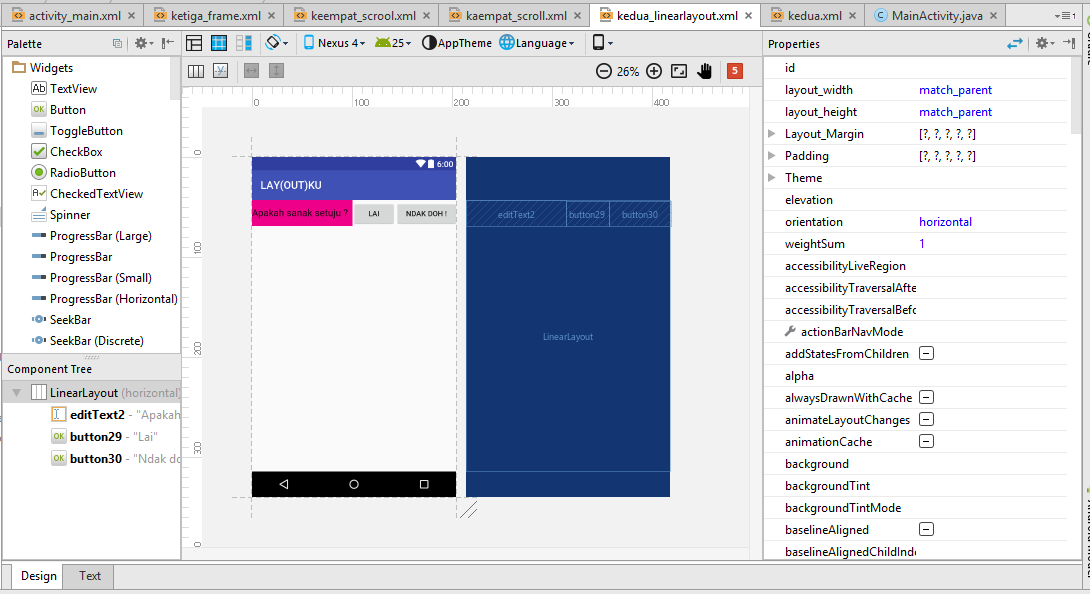Pick SeekBar (Discrete) from the palette
Viewport: 1090px width, 594px height.
pyautogui.click(x=88, y=341)
